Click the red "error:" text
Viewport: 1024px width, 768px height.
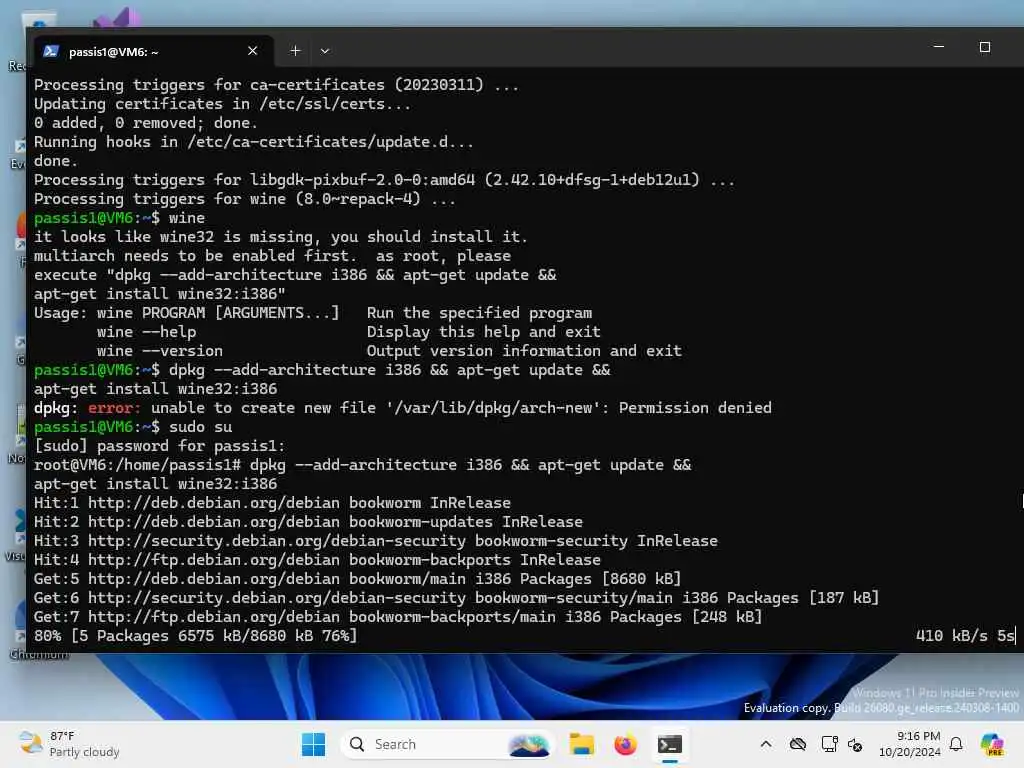tap(114, 408)
